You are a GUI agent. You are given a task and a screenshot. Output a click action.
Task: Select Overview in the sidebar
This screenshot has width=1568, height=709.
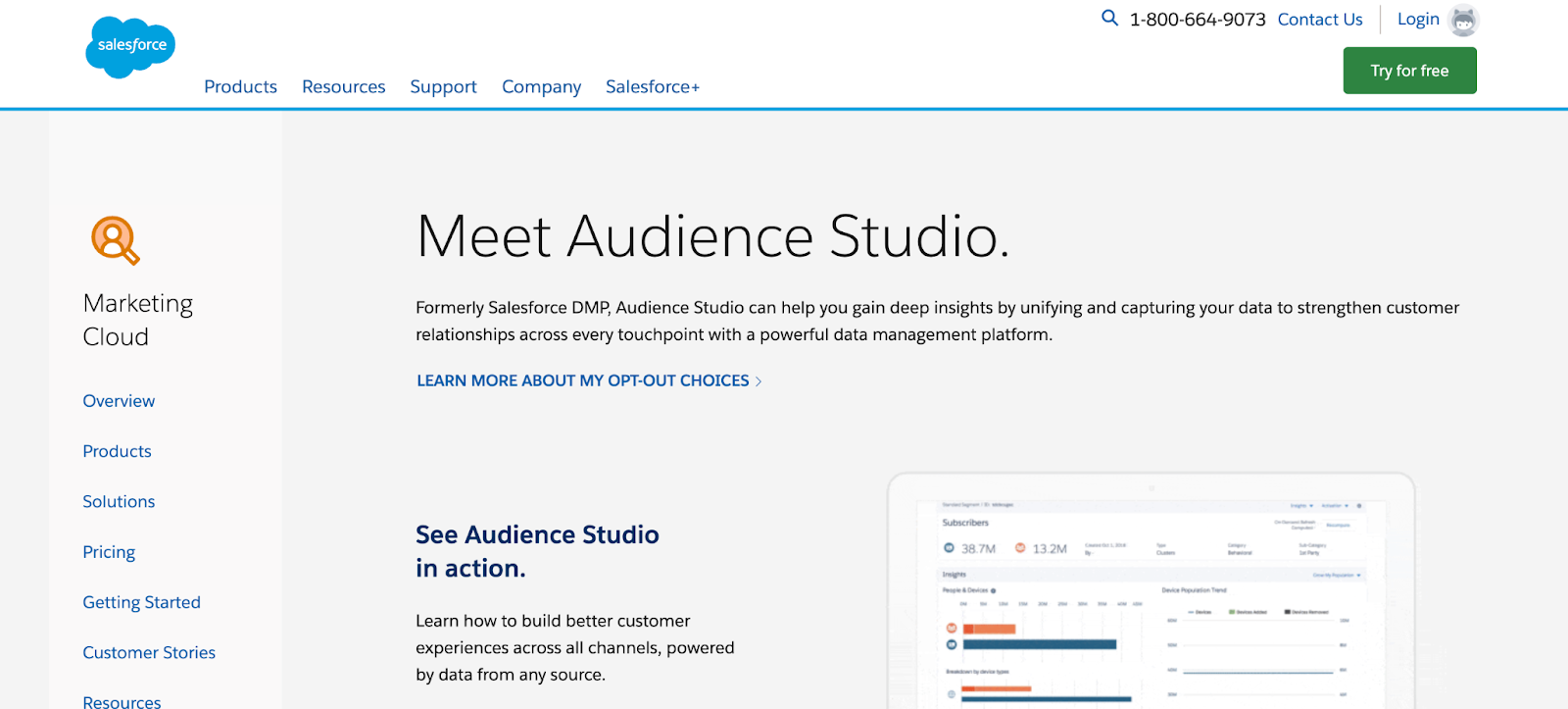(x=119, y=401)
